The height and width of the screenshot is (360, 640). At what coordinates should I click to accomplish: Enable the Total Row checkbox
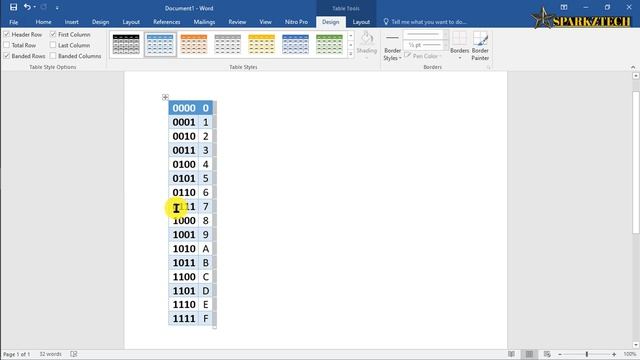(x=7, y=45)
